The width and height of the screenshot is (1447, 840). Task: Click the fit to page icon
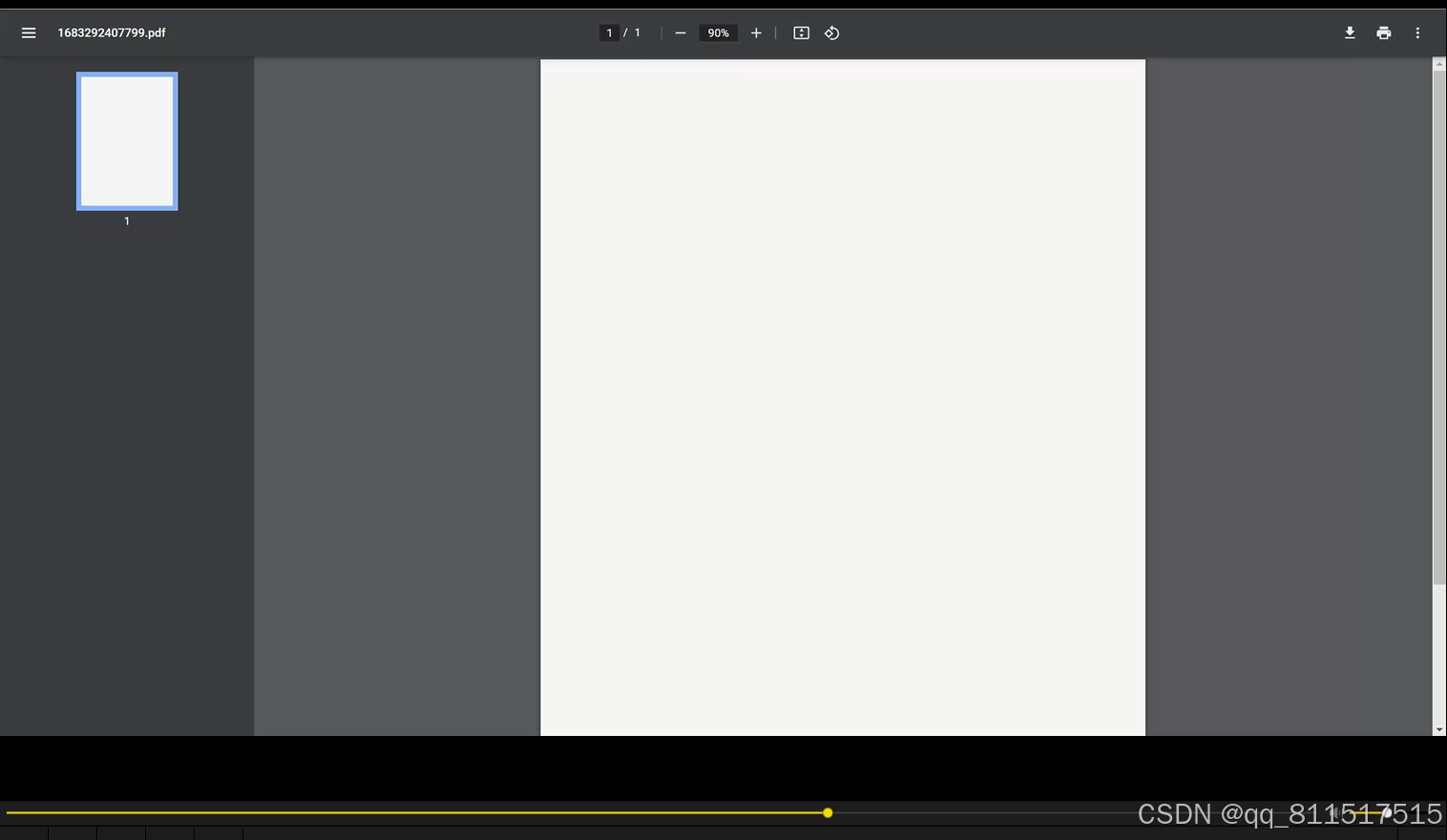(x=802, y=33)
